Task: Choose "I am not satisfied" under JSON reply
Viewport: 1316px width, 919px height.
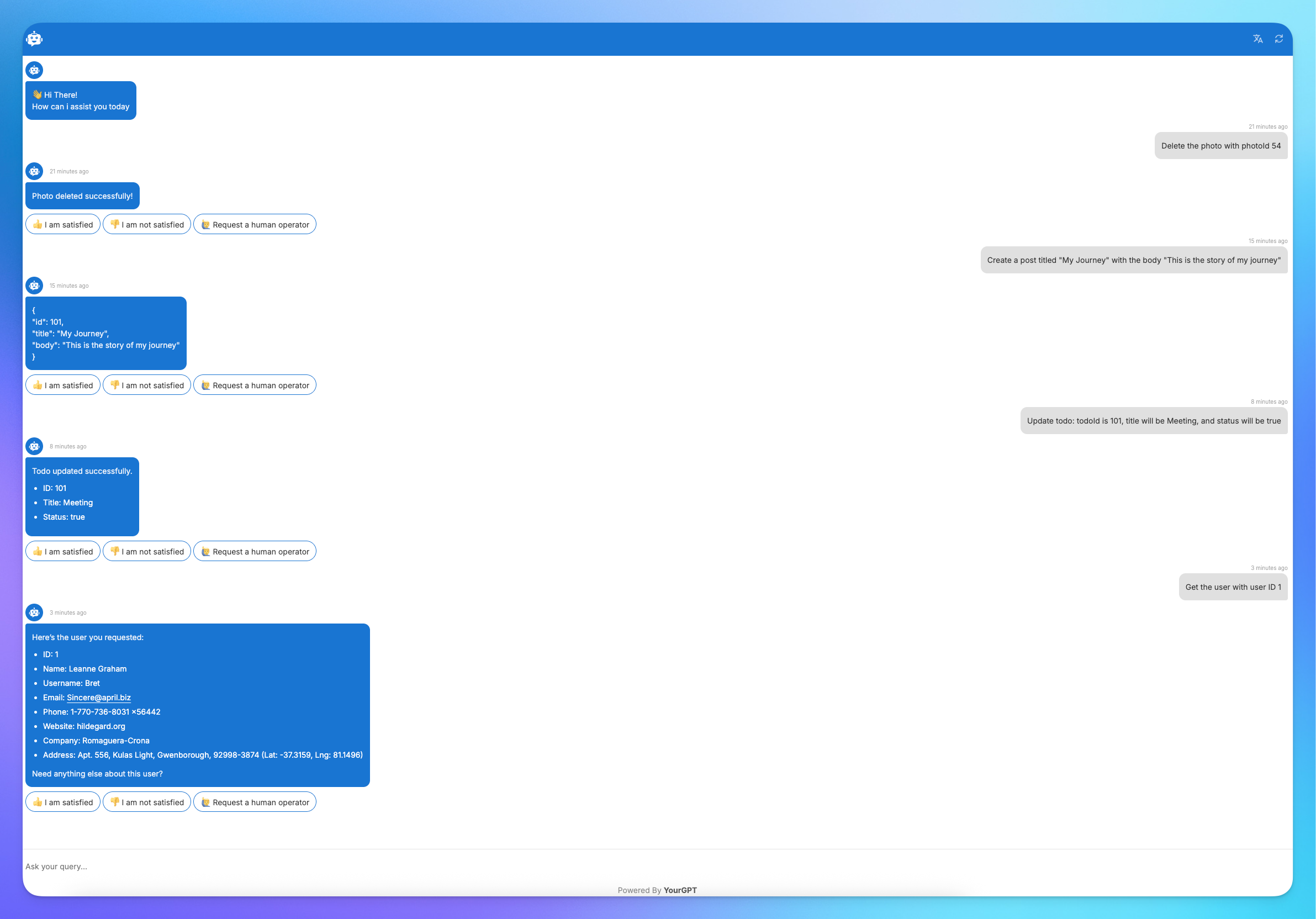Action: (x=147, y=385)
